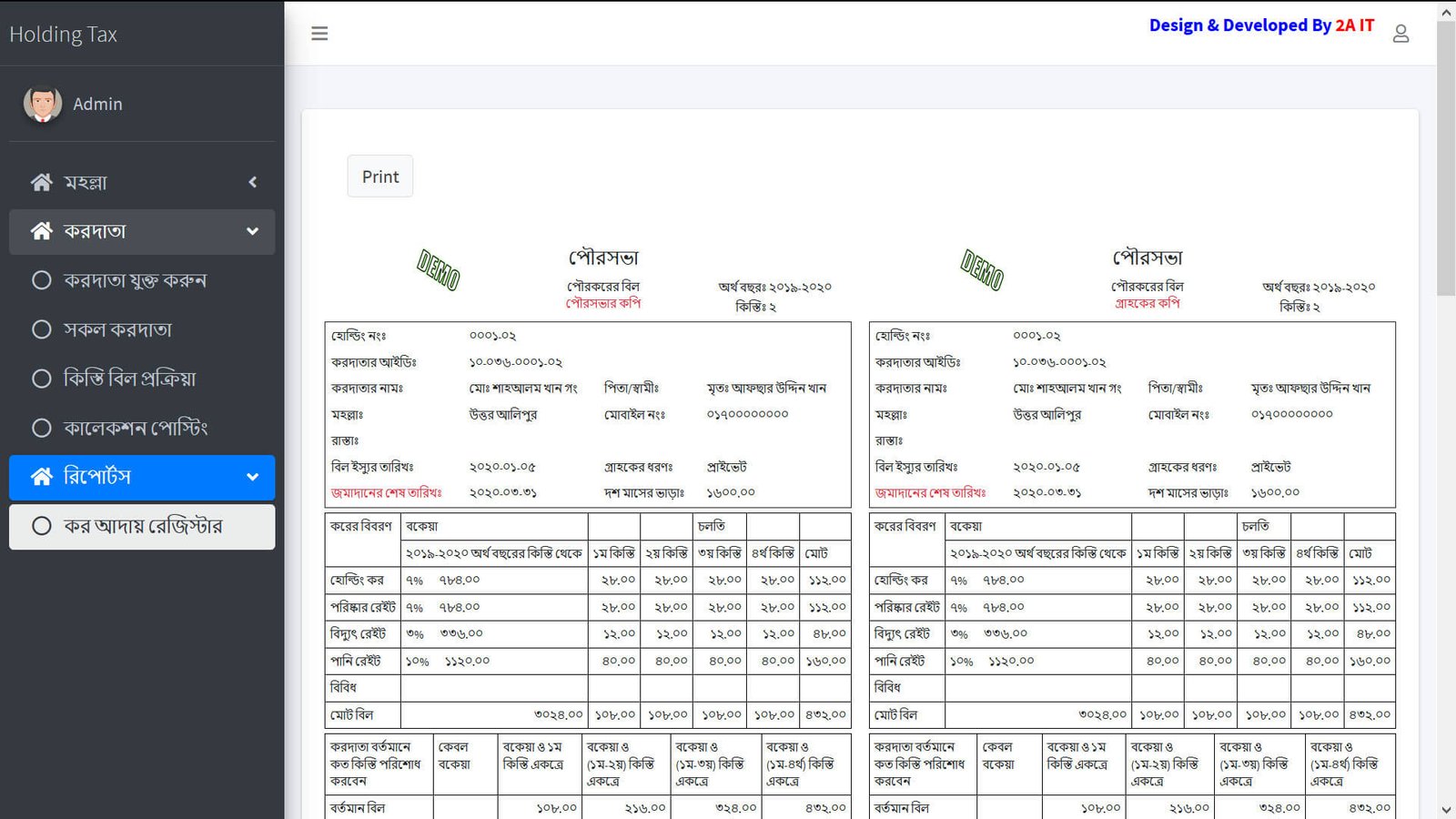Toggle the hamburger sidebar menu icon
1456x819 pixels.
319,34
